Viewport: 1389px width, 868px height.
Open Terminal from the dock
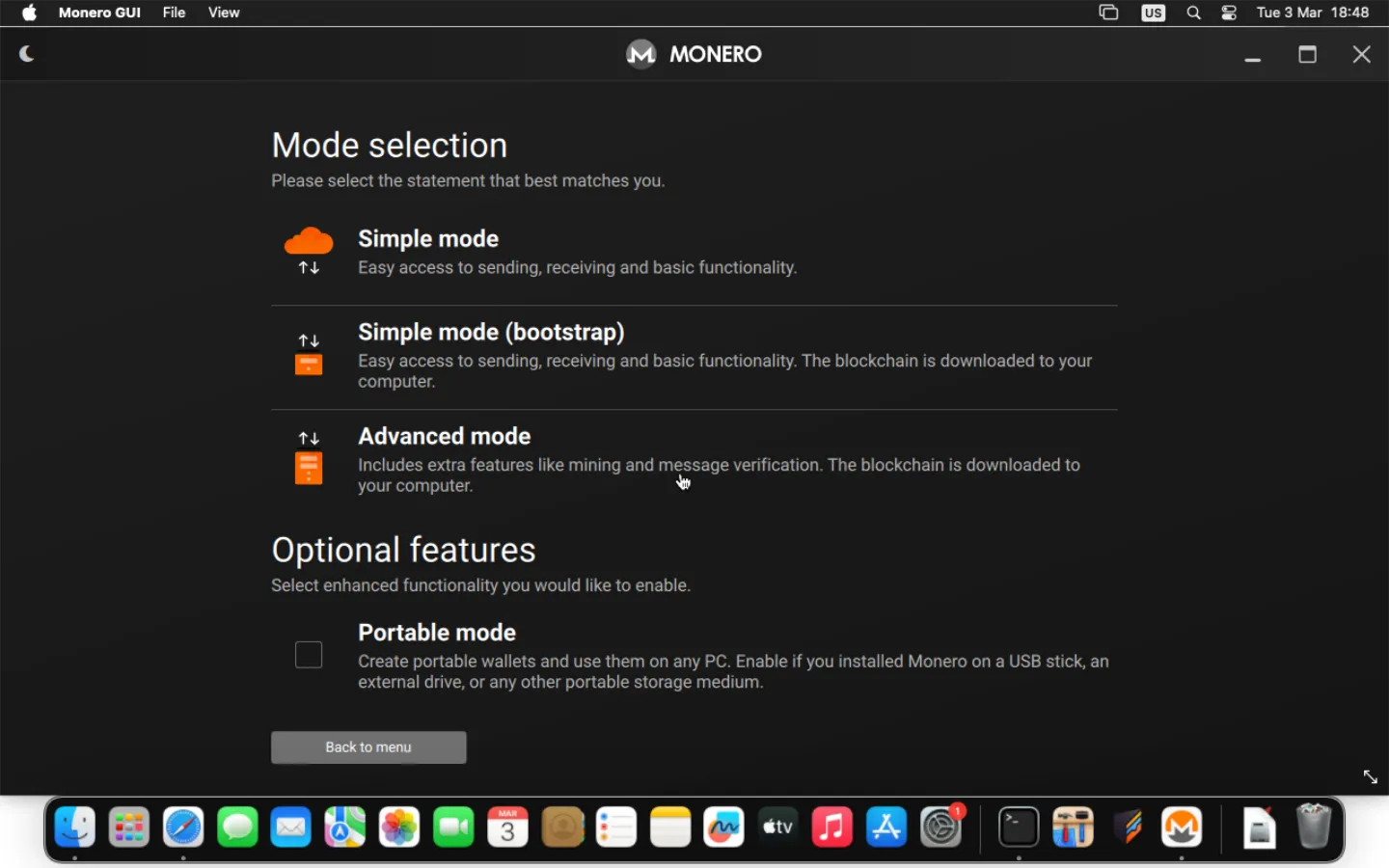[x=1019, y=827]
